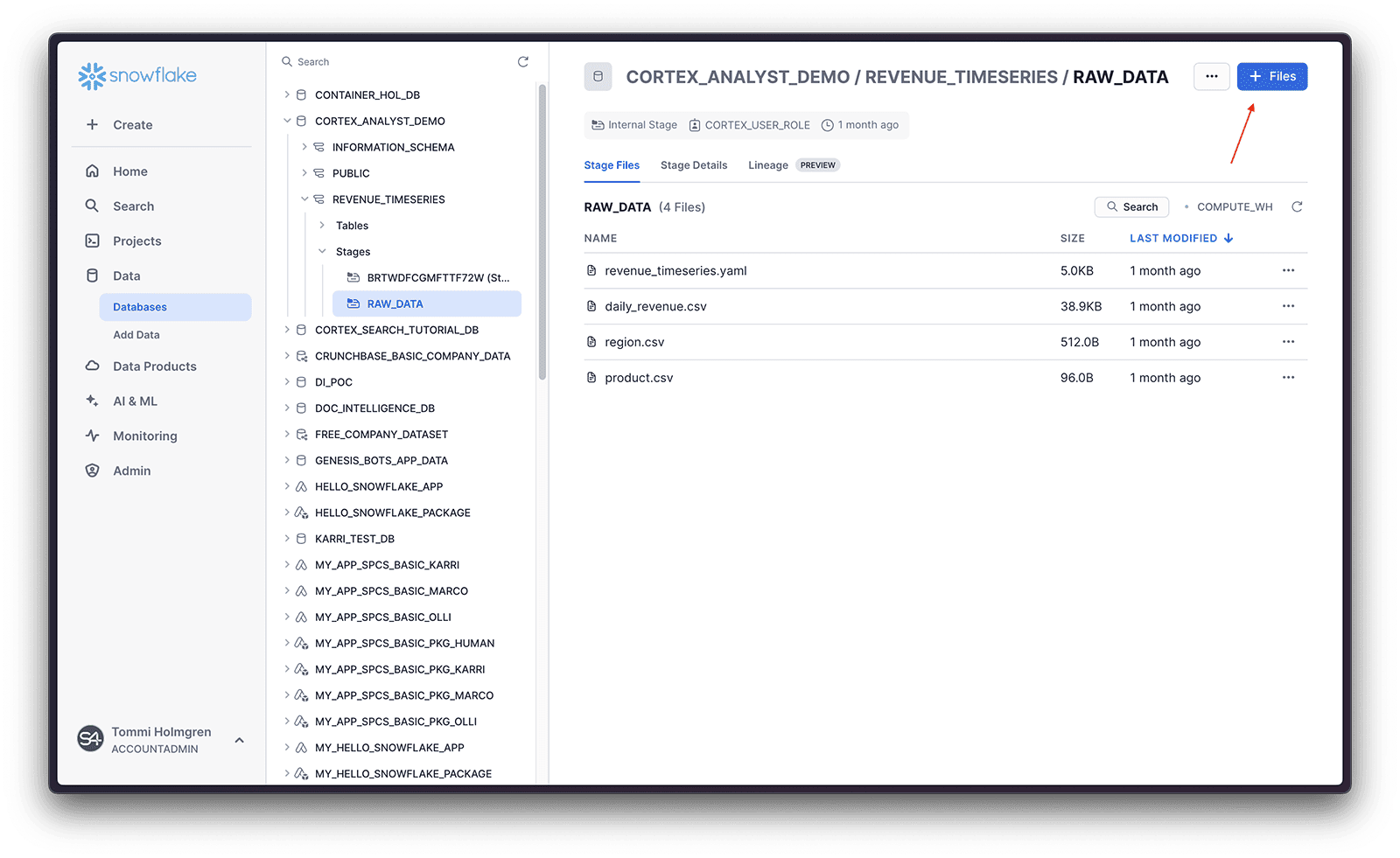Refresh the database object tree
1400x858 pixels.
point(523,62)
